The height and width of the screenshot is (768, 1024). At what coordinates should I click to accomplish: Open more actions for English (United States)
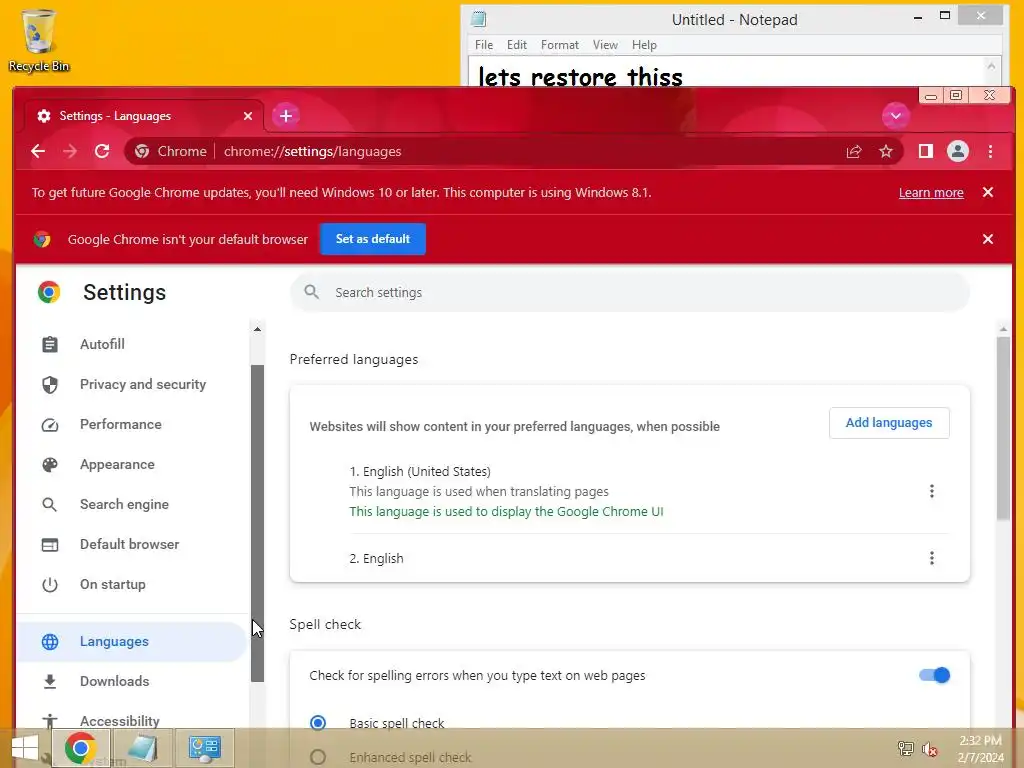(x=931, y=491)
